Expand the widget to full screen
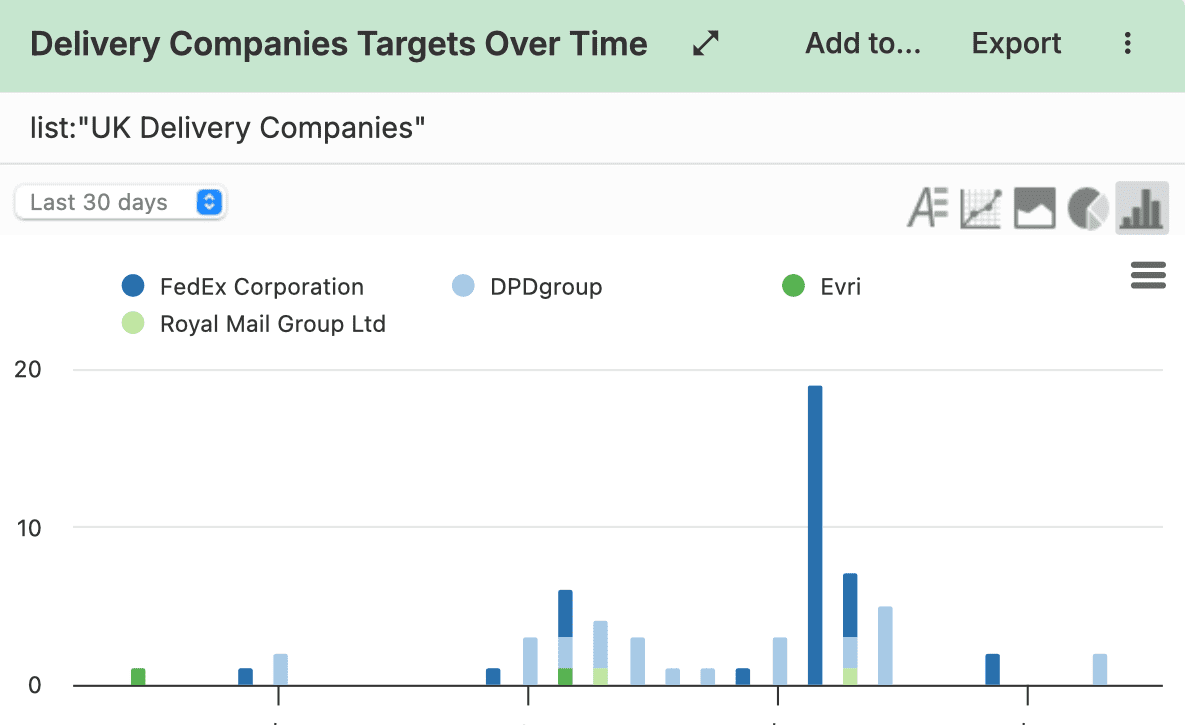 click(x=705, y=44)
